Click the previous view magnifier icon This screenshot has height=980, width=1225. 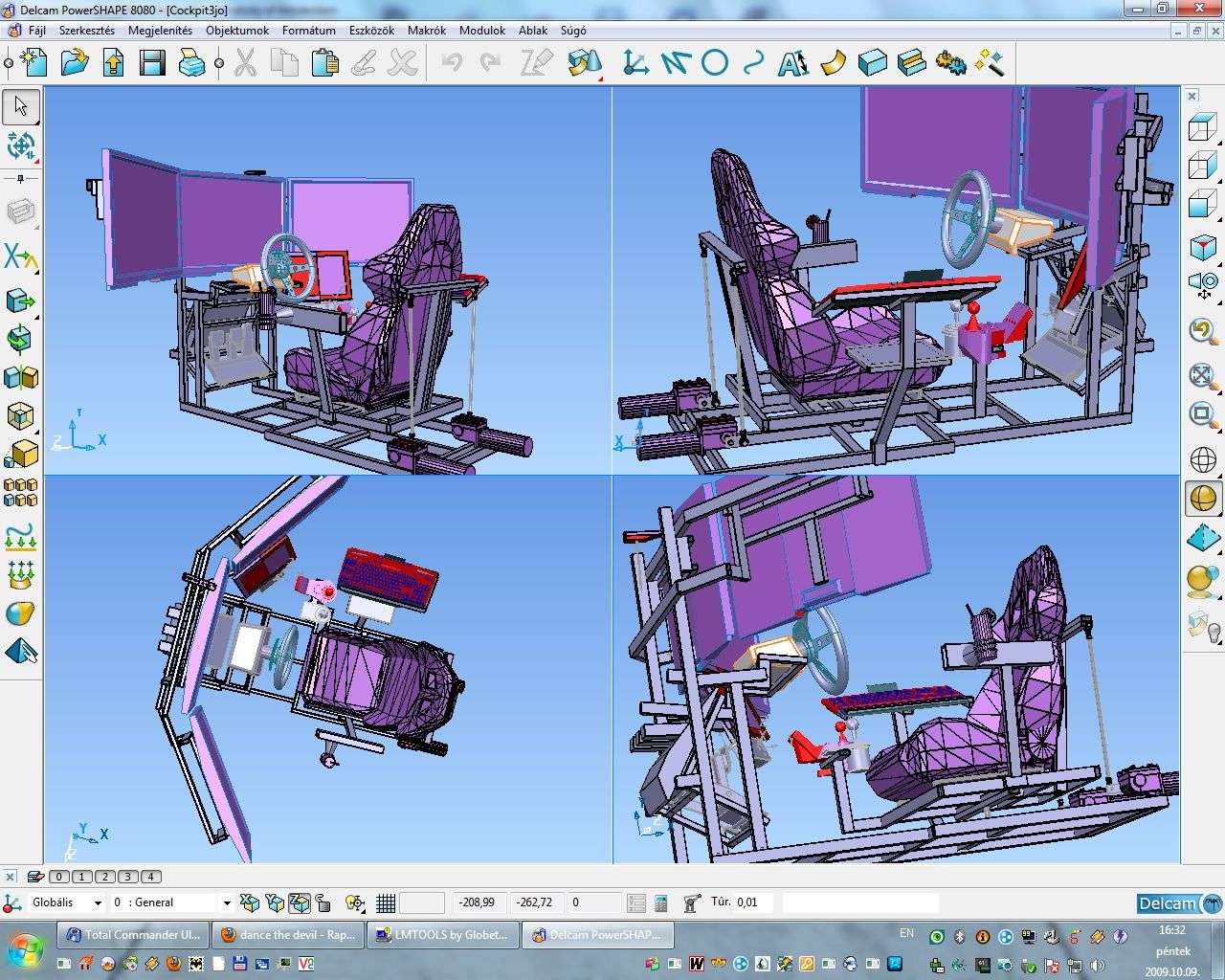(1203, 332)
